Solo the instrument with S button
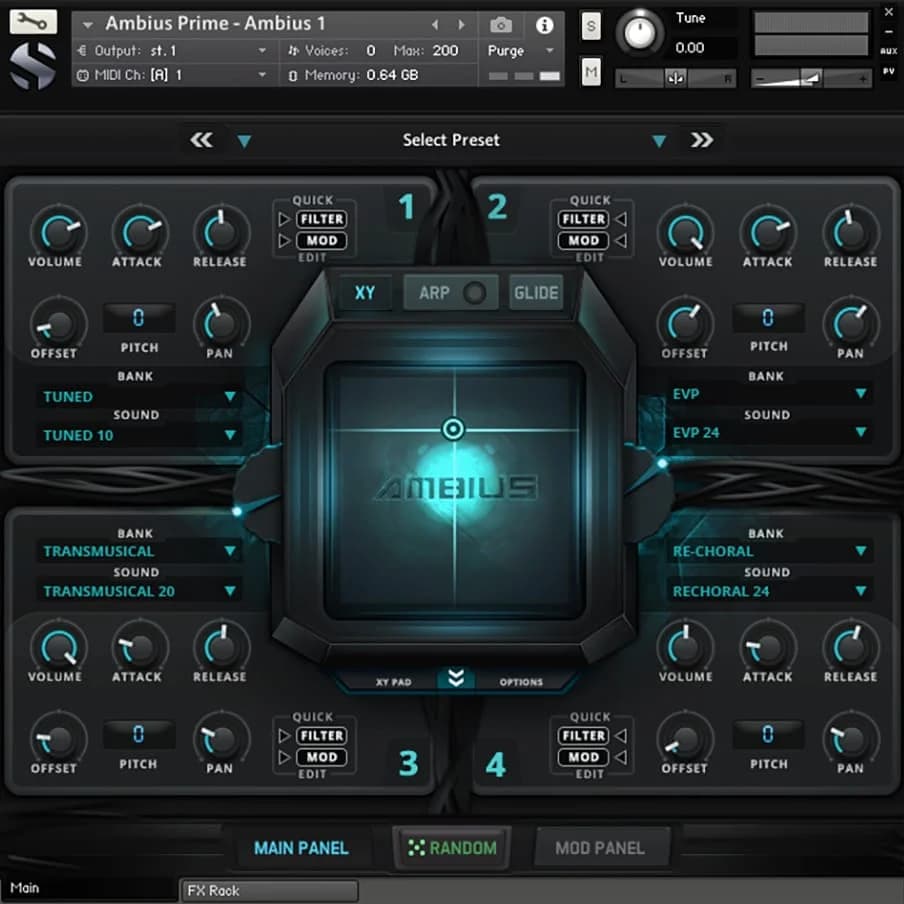Image resolution: width=904 pixels, height=904 pixels. [591, 28]
